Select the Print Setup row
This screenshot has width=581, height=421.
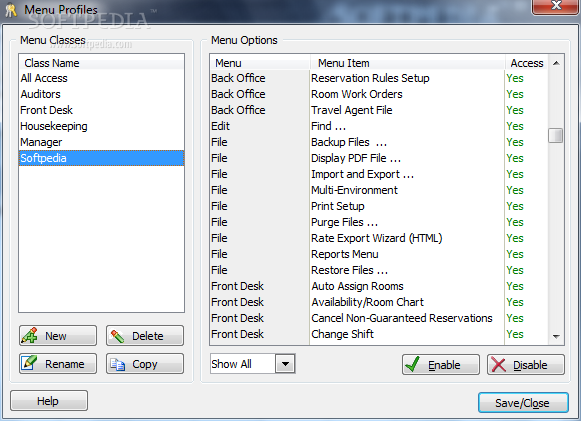point(379,206)
